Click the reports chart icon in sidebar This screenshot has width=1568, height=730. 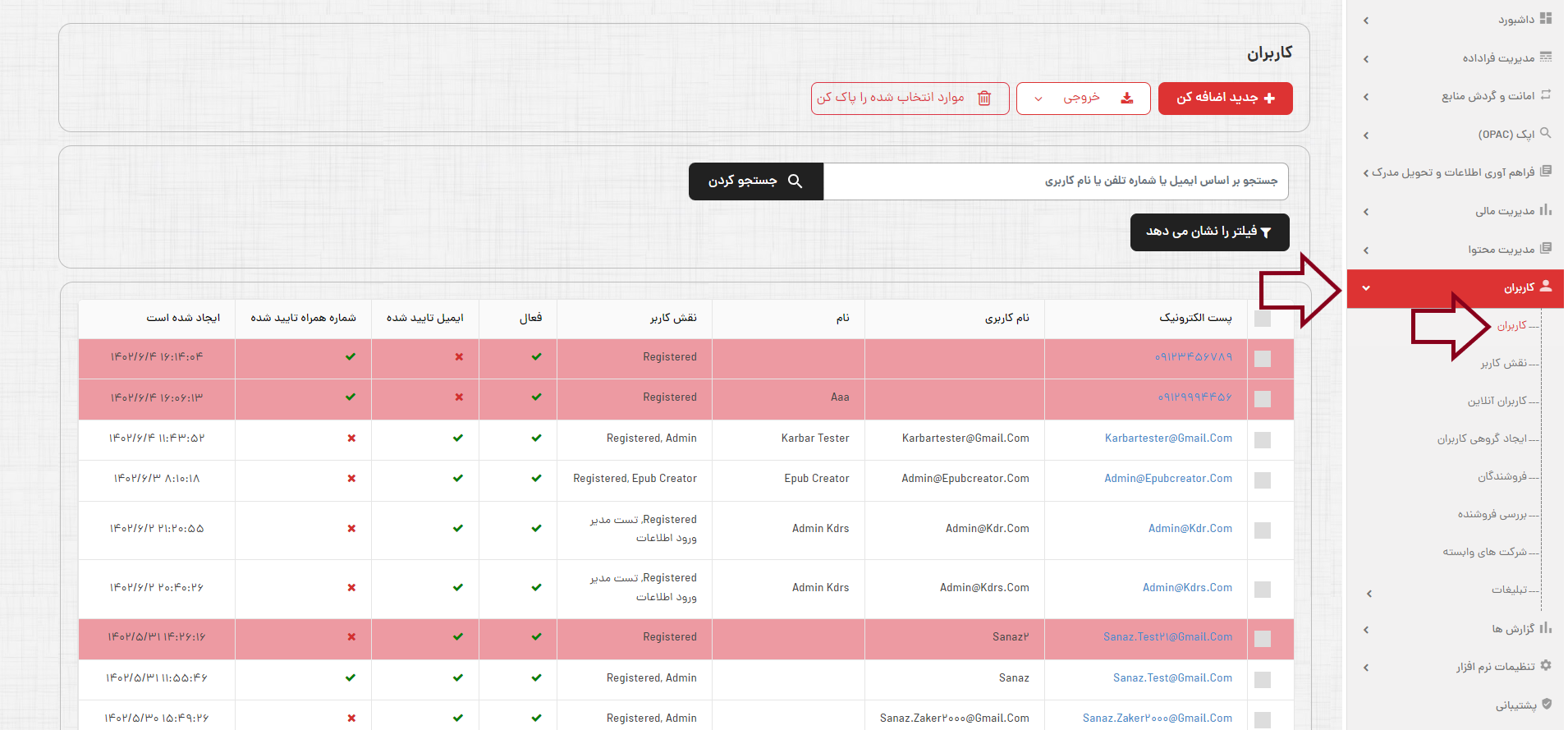click(x=1546, y=628)
